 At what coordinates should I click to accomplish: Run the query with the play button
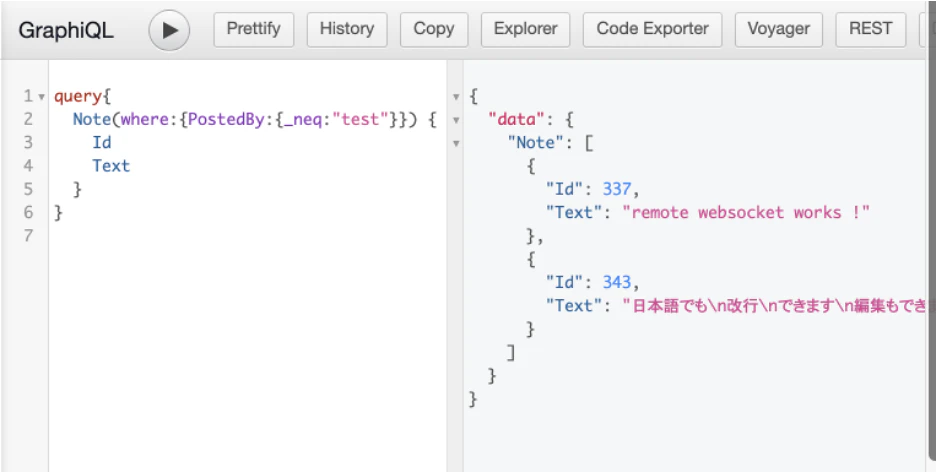[x=170, y=30]
